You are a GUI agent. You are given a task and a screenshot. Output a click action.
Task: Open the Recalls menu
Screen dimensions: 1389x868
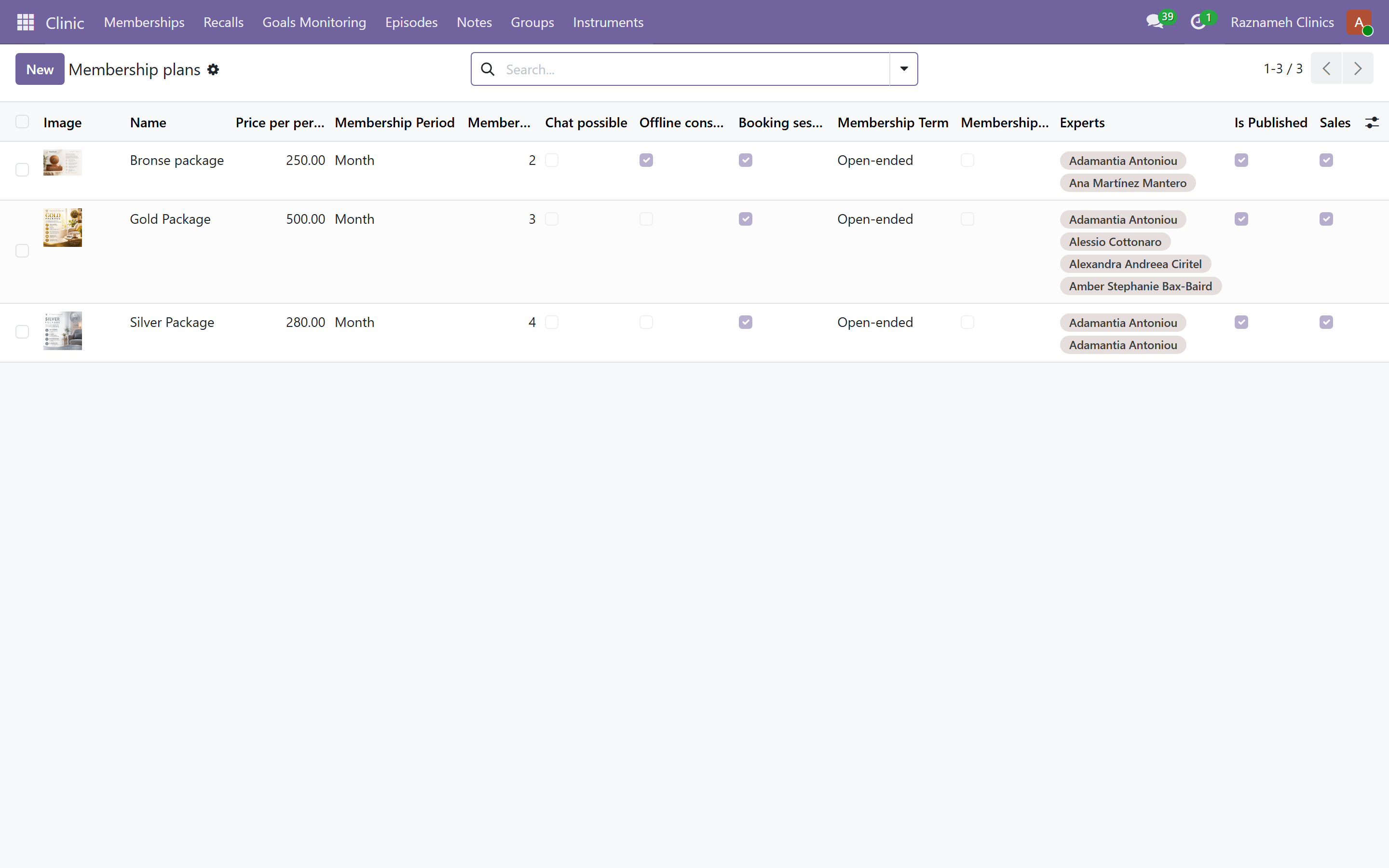click(x=223, y=22)
